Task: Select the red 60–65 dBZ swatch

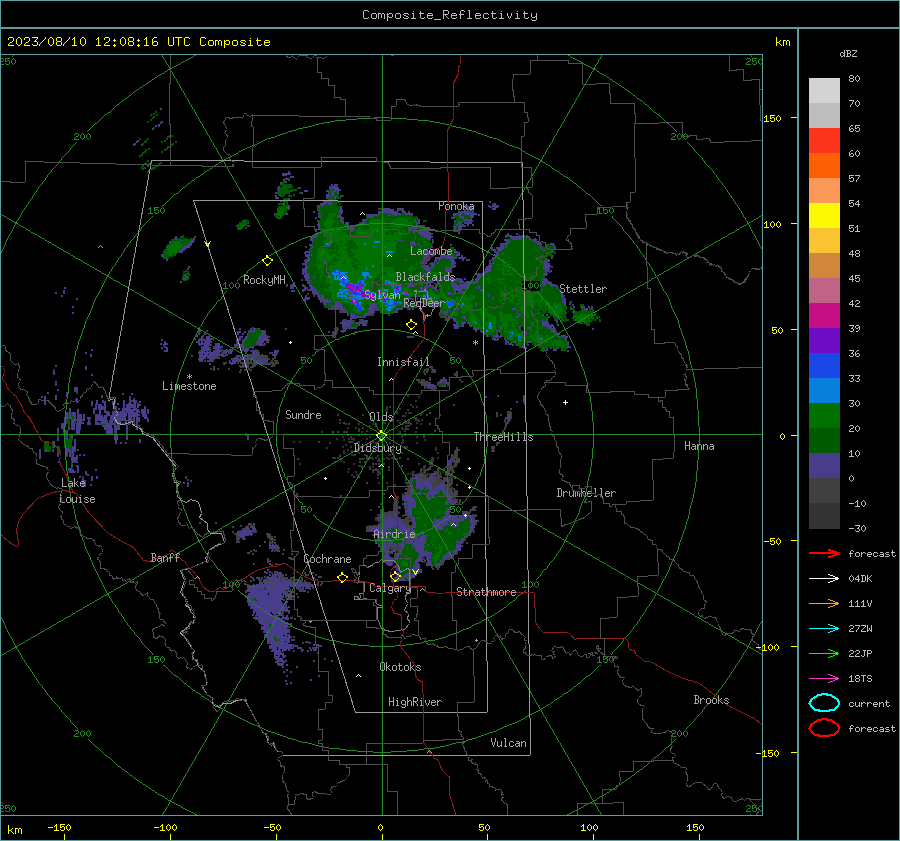Action: coord(824,141)
